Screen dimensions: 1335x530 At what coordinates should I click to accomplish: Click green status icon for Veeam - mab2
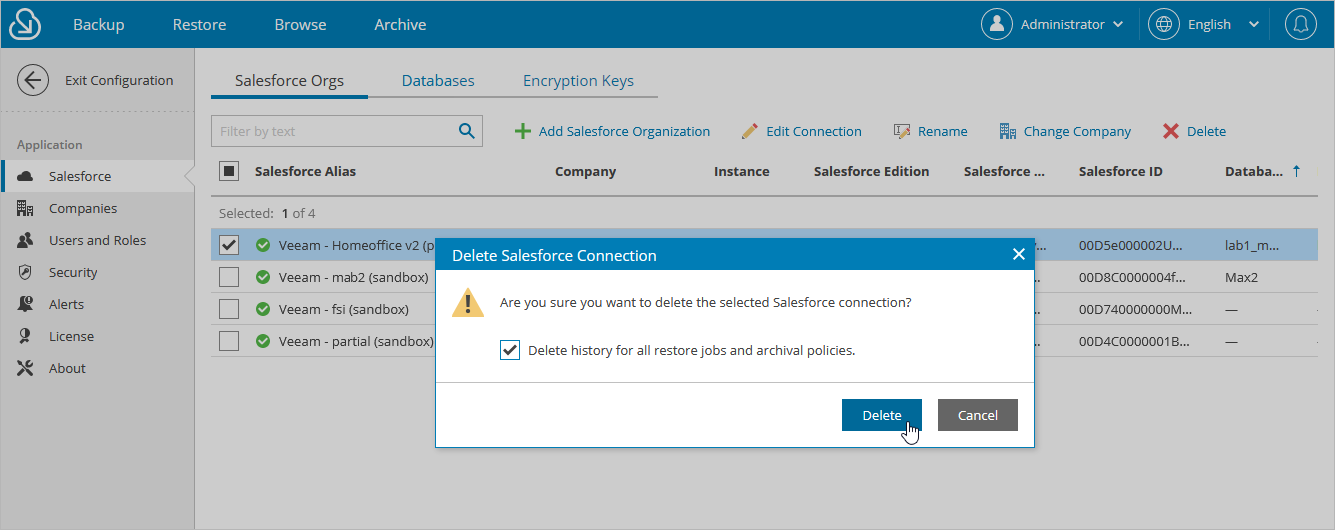(263, 277)
